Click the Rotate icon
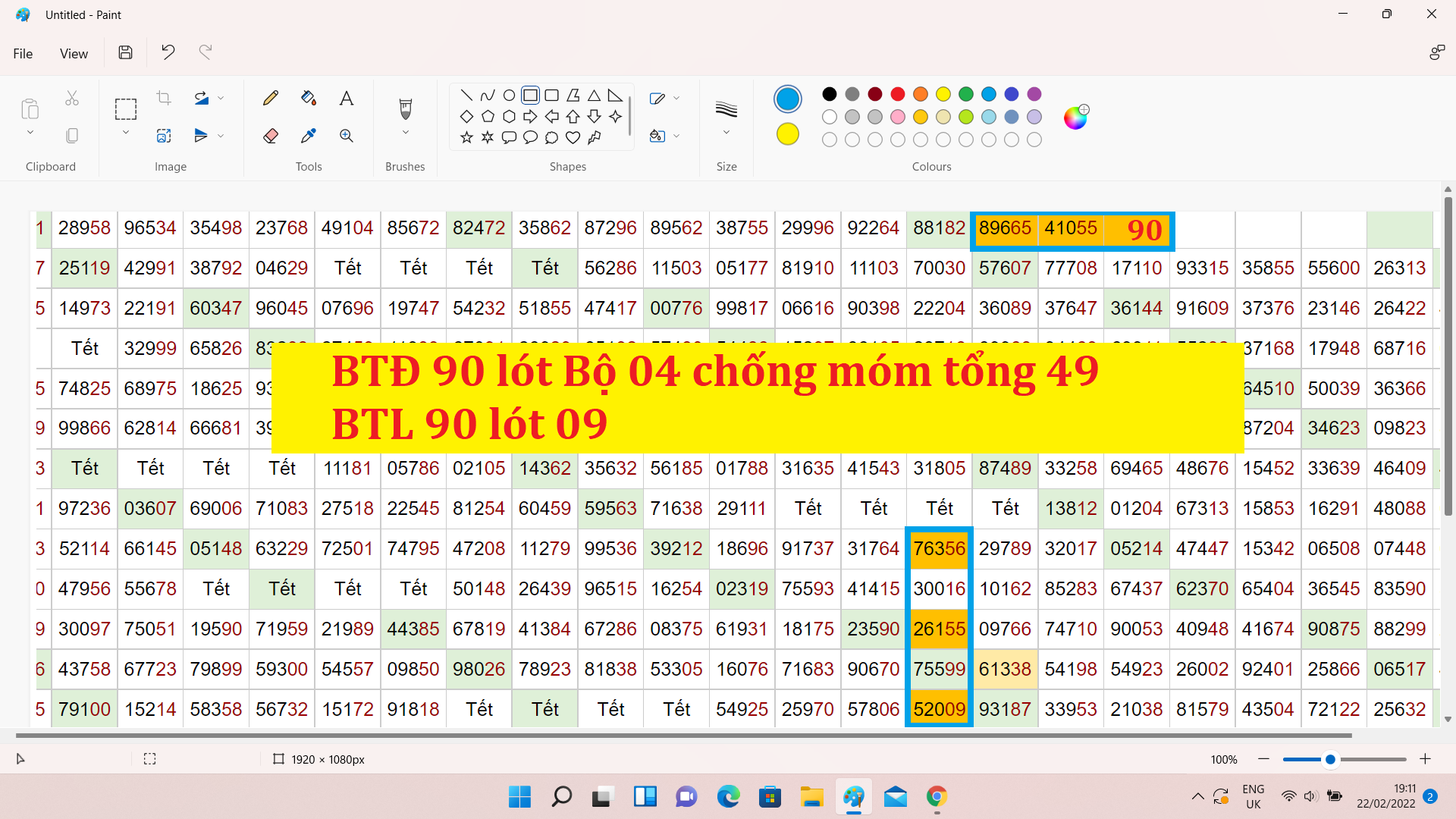The image size is (1456, 819). point(202,98)
